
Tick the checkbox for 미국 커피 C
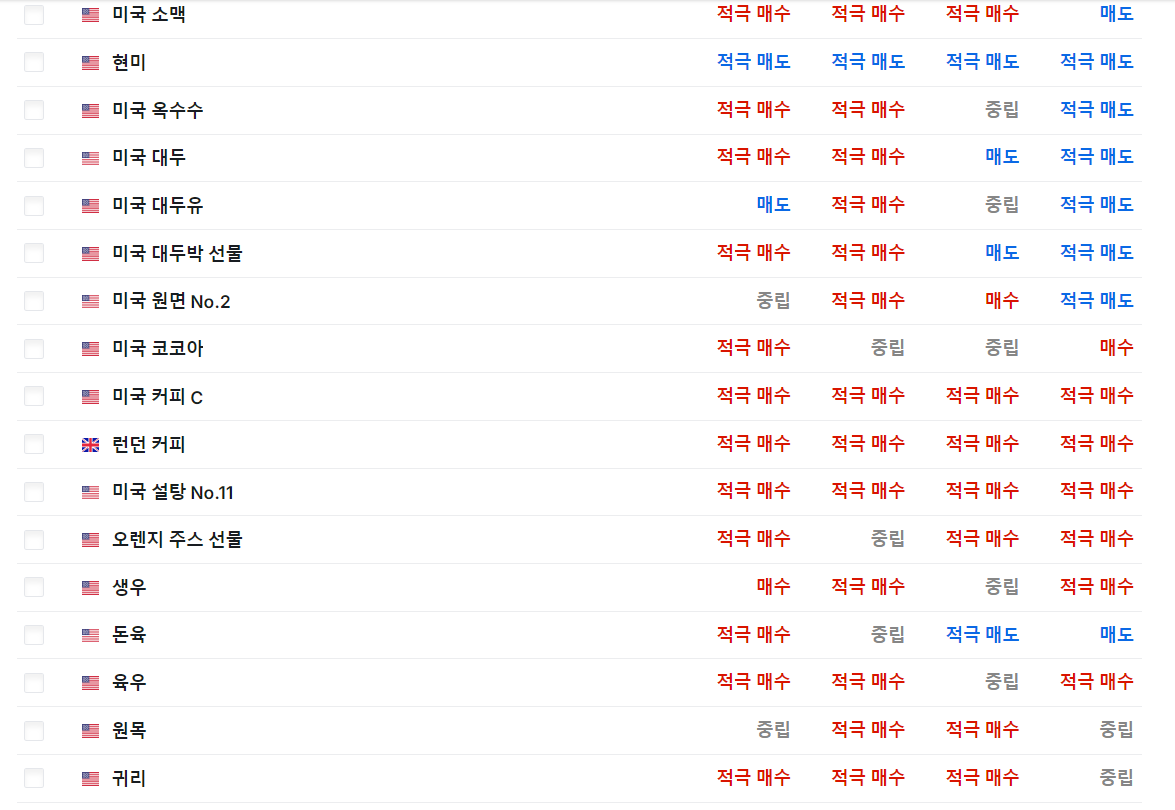coord(34,397)
